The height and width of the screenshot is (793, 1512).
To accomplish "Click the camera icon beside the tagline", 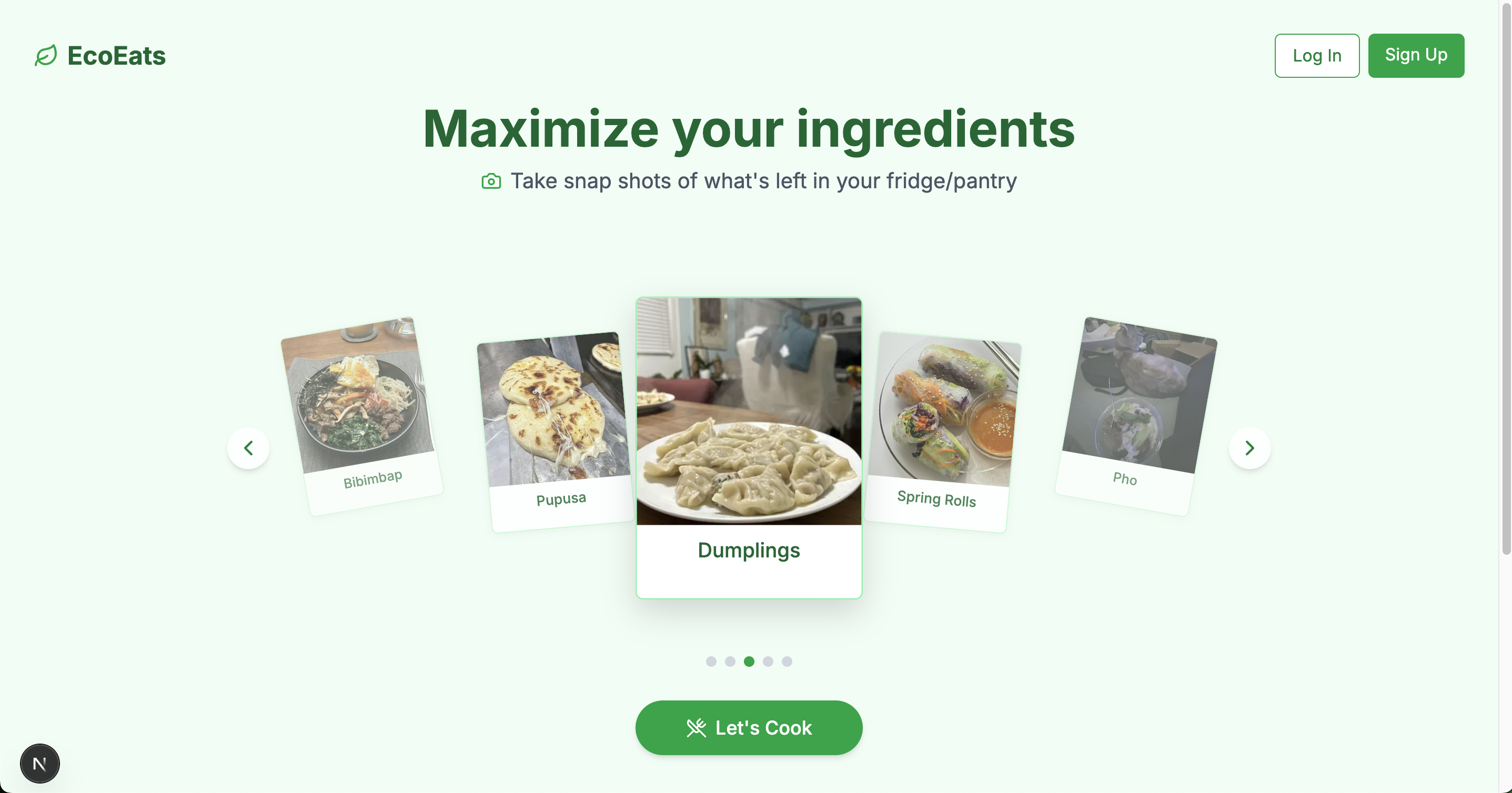I will click(x=491, y=181).
